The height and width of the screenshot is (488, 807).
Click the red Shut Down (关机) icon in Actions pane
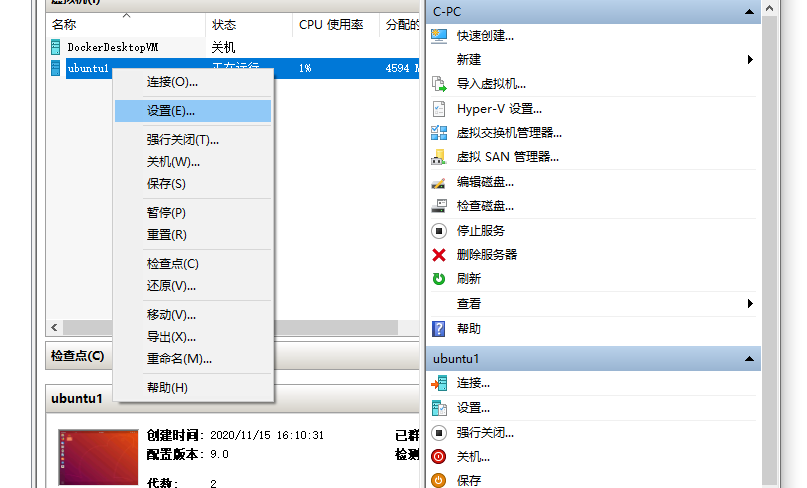coord(438,457)
